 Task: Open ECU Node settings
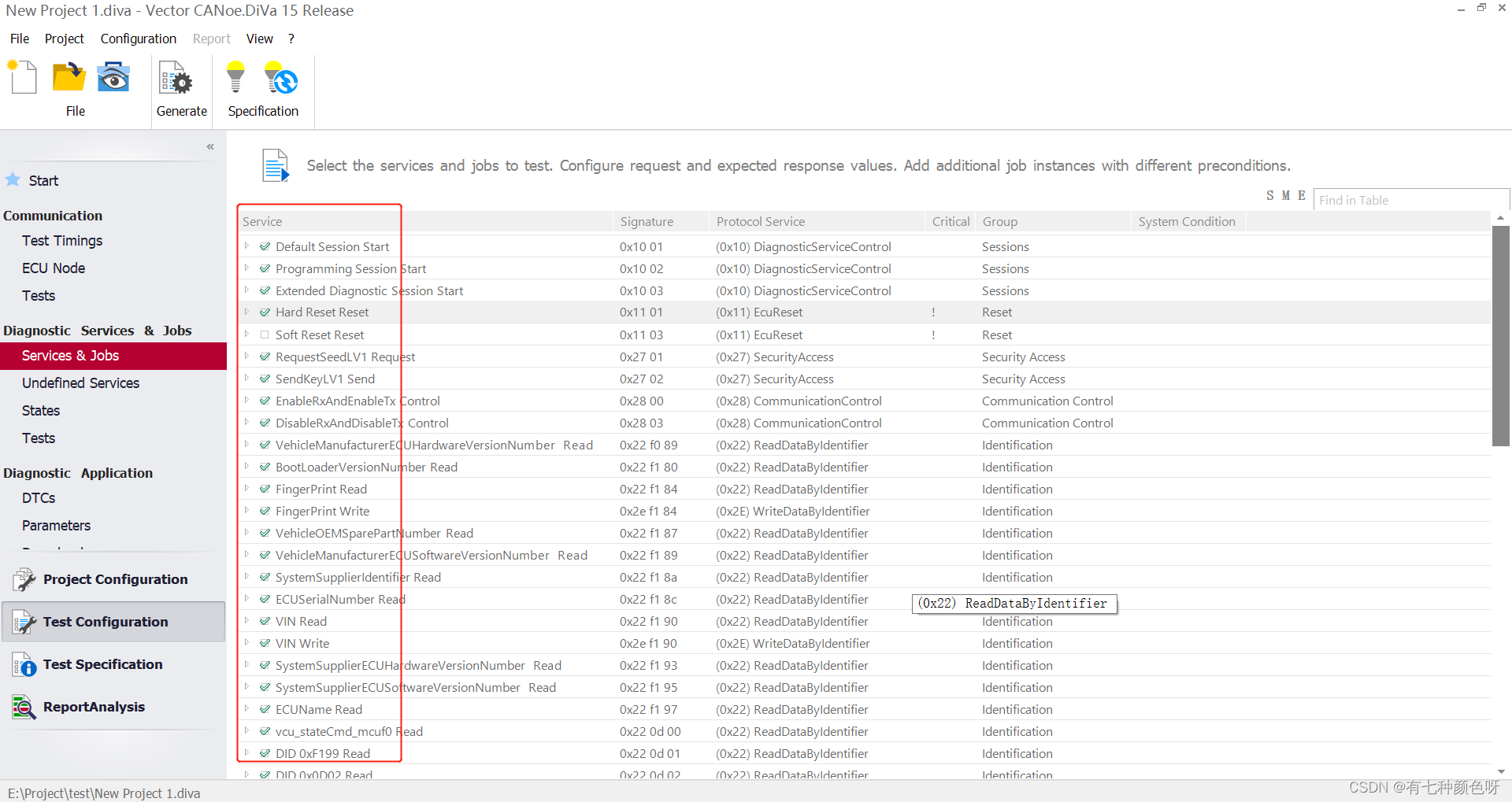point(54,268)
